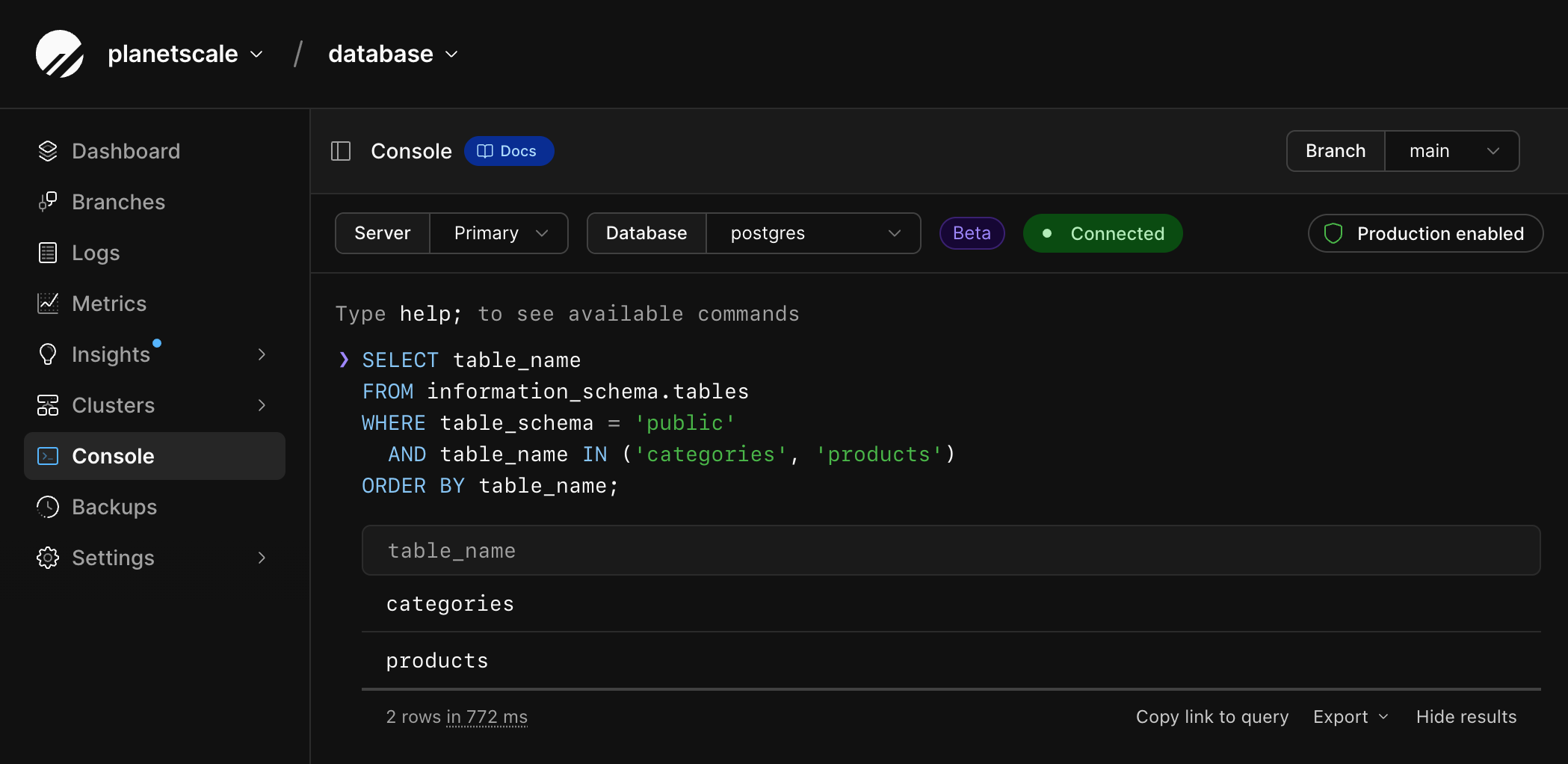Click the 'public' string in query

[685, 423]
